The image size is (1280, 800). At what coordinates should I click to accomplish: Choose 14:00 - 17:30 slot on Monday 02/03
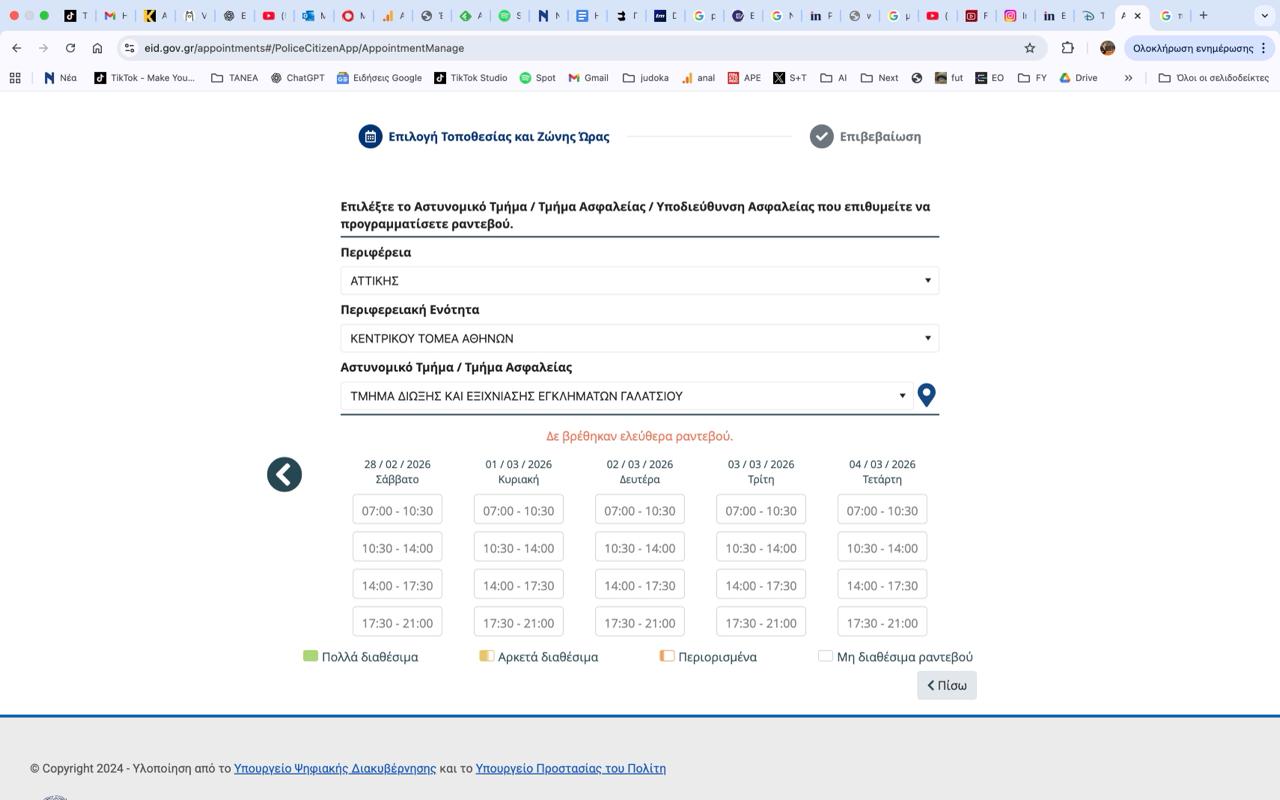[x=639, y=585]
